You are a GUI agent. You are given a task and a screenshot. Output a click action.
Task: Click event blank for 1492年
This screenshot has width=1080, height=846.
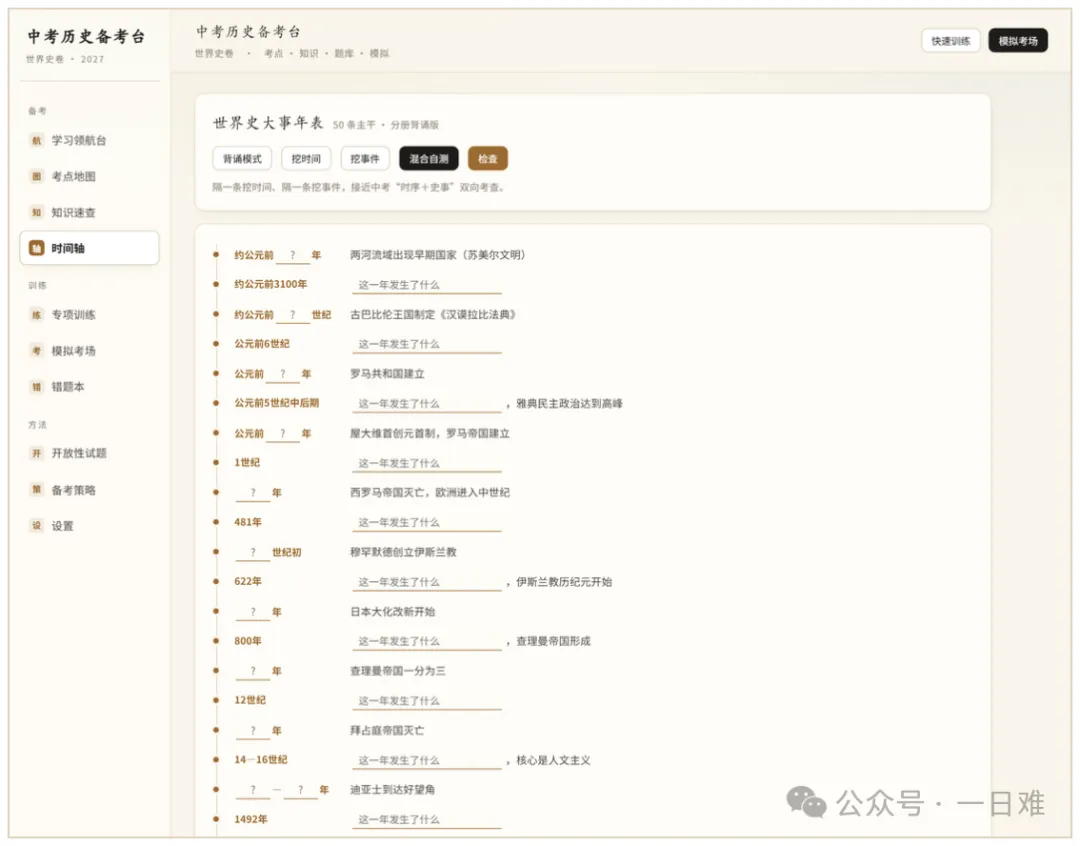click(426, 820)
